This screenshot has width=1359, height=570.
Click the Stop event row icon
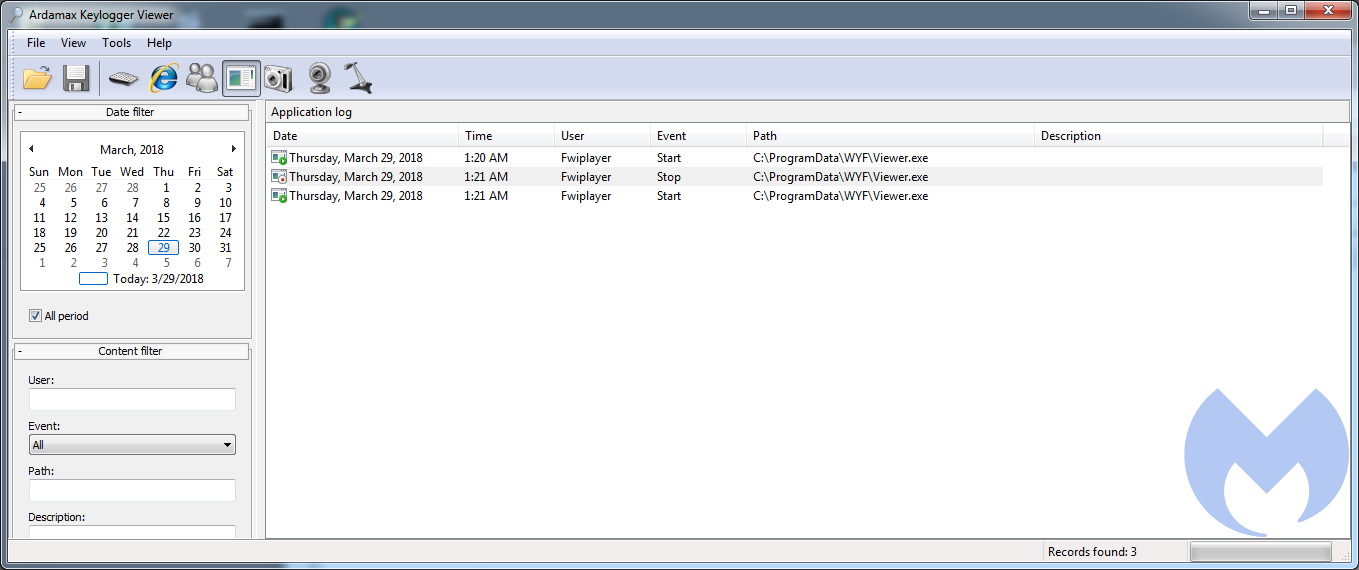pos(279,177)
